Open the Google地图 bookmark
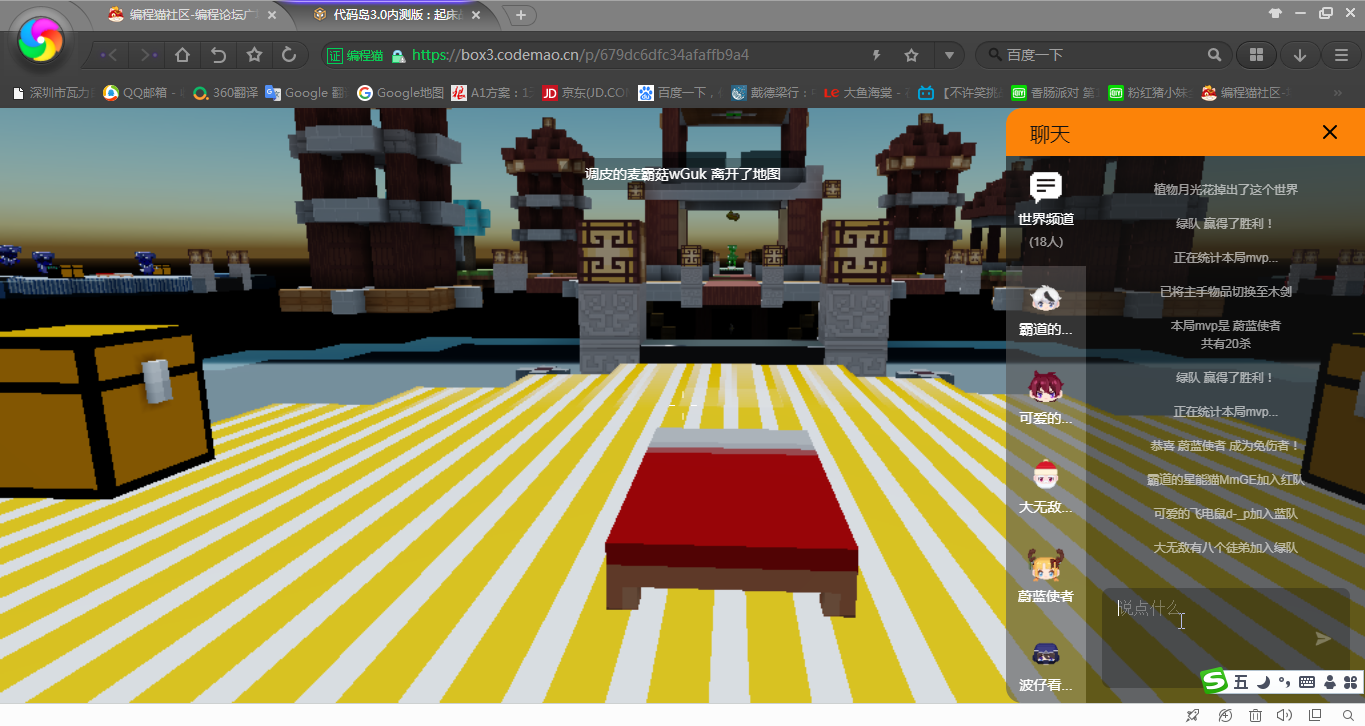 [400, 93]
